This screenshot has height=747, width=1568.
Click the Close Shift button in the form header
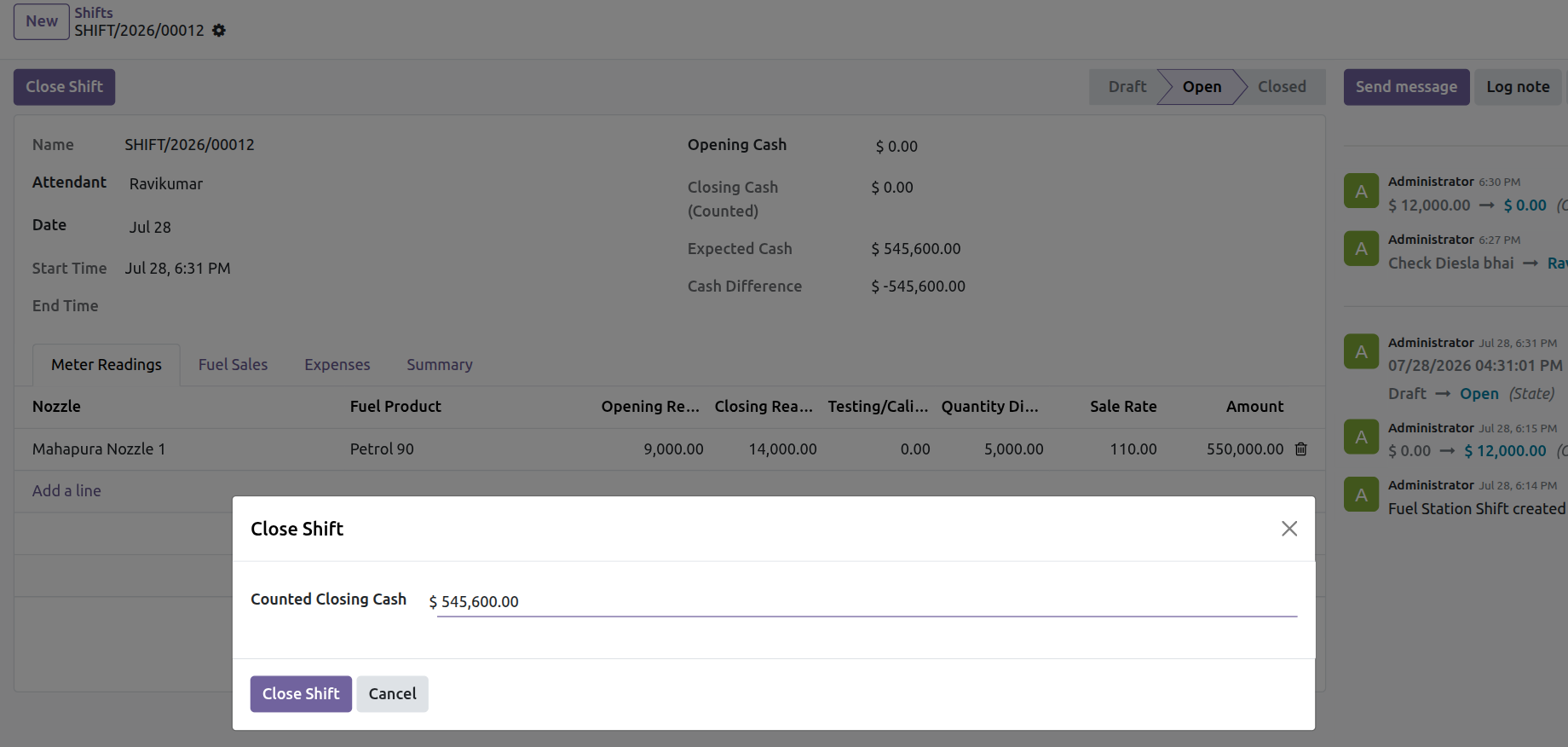pos(64,87)
